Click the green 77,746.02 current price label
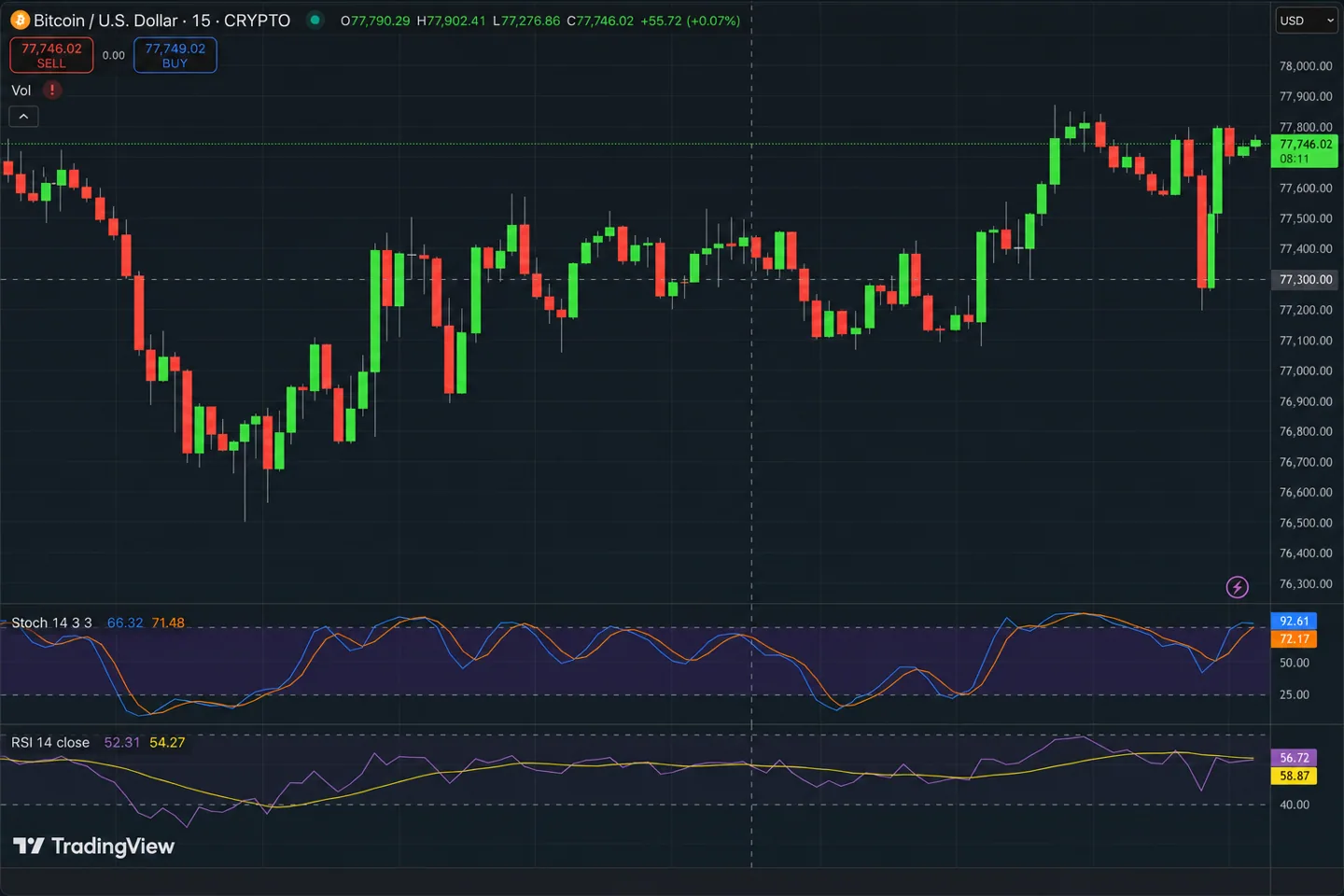Image resolution: width=1344 pixels, height=896 pixels. (x=1305, y=151)
